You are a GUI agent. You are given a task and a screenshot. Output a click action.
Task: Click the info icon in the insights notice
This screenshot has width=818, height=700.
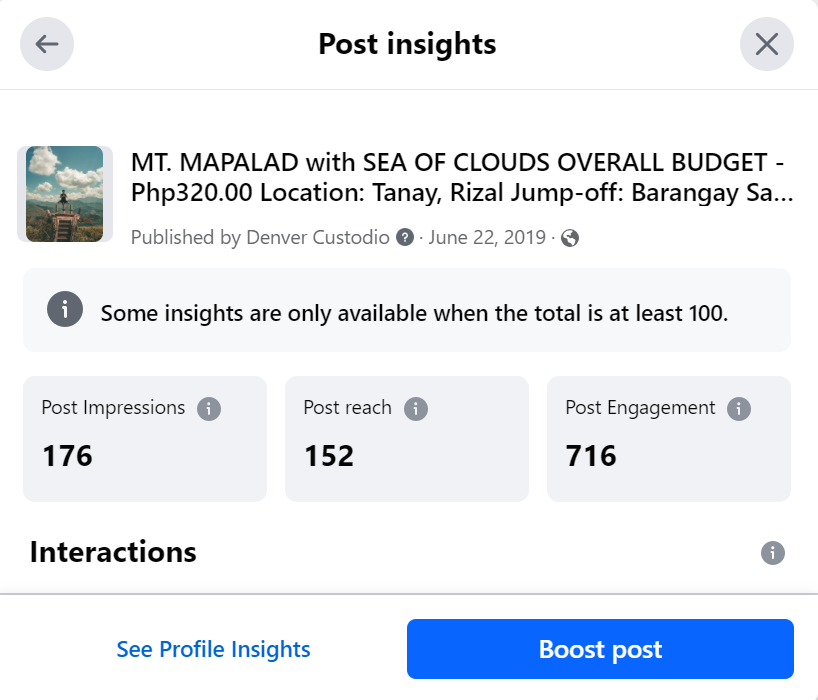(x=63, y=310)
